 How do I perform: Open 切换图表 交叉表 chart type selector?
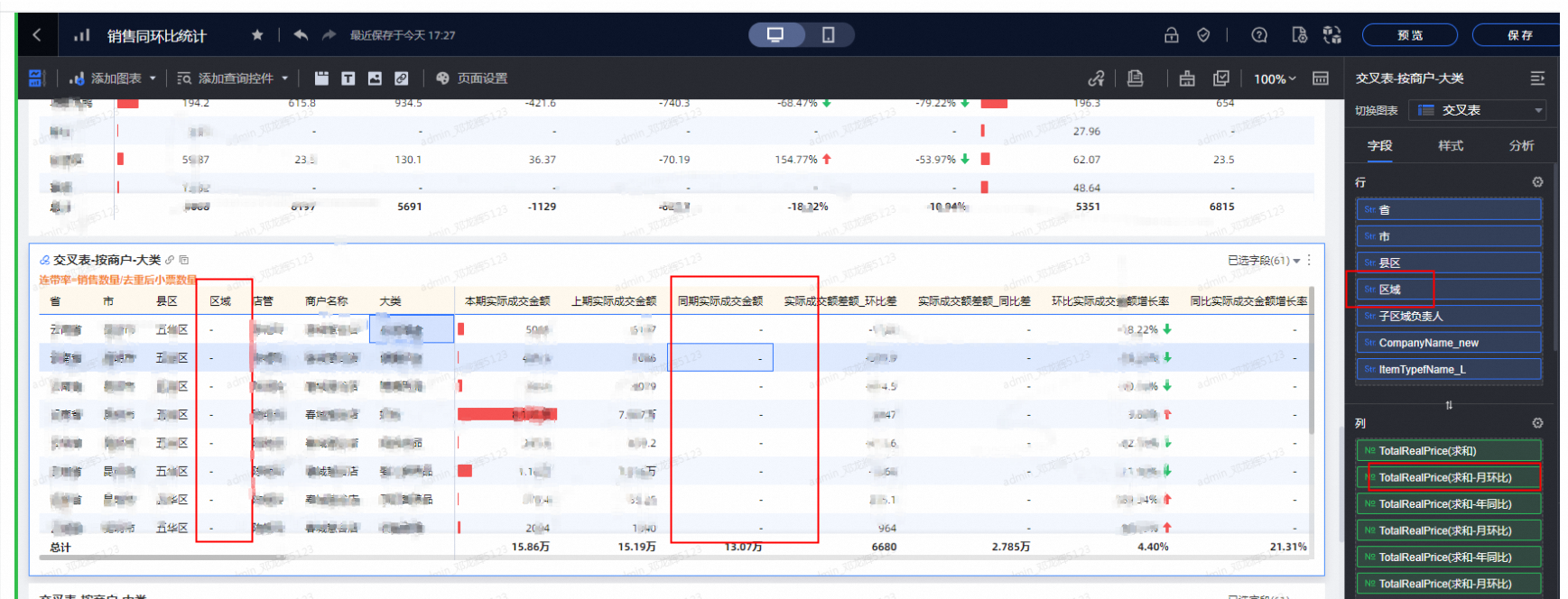click(x=1478, y=110)
